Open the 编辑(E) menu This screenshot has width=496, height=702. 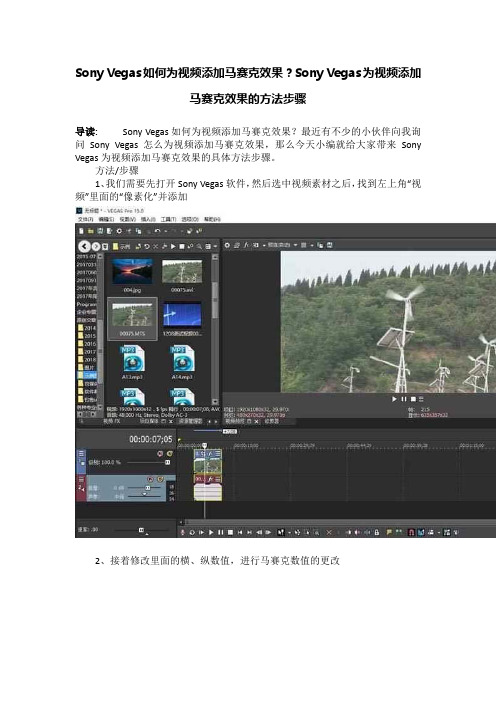106,219
